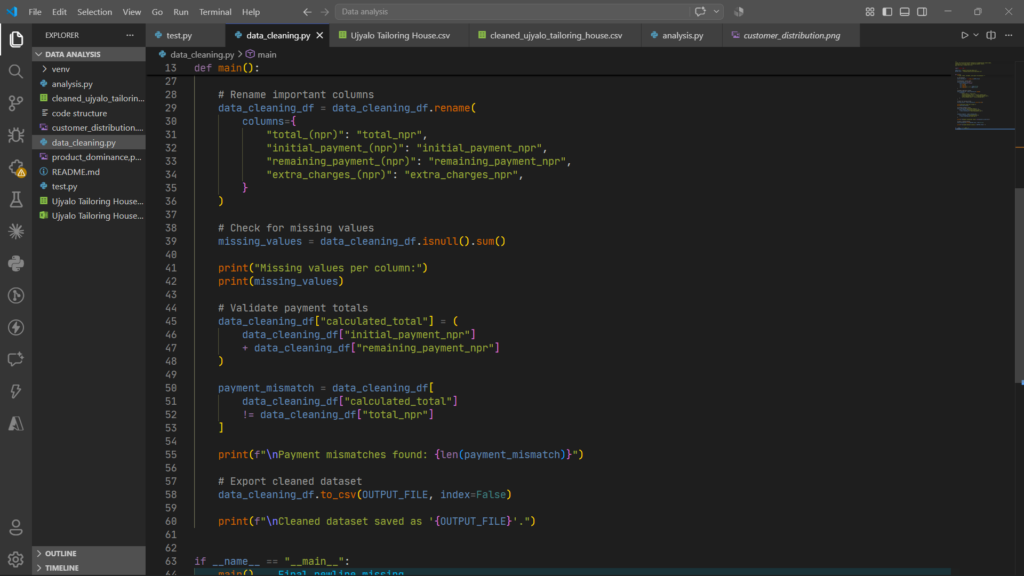1024x576 pixels.
Task: Open the Accounts icon
Action: coord(16,528)
